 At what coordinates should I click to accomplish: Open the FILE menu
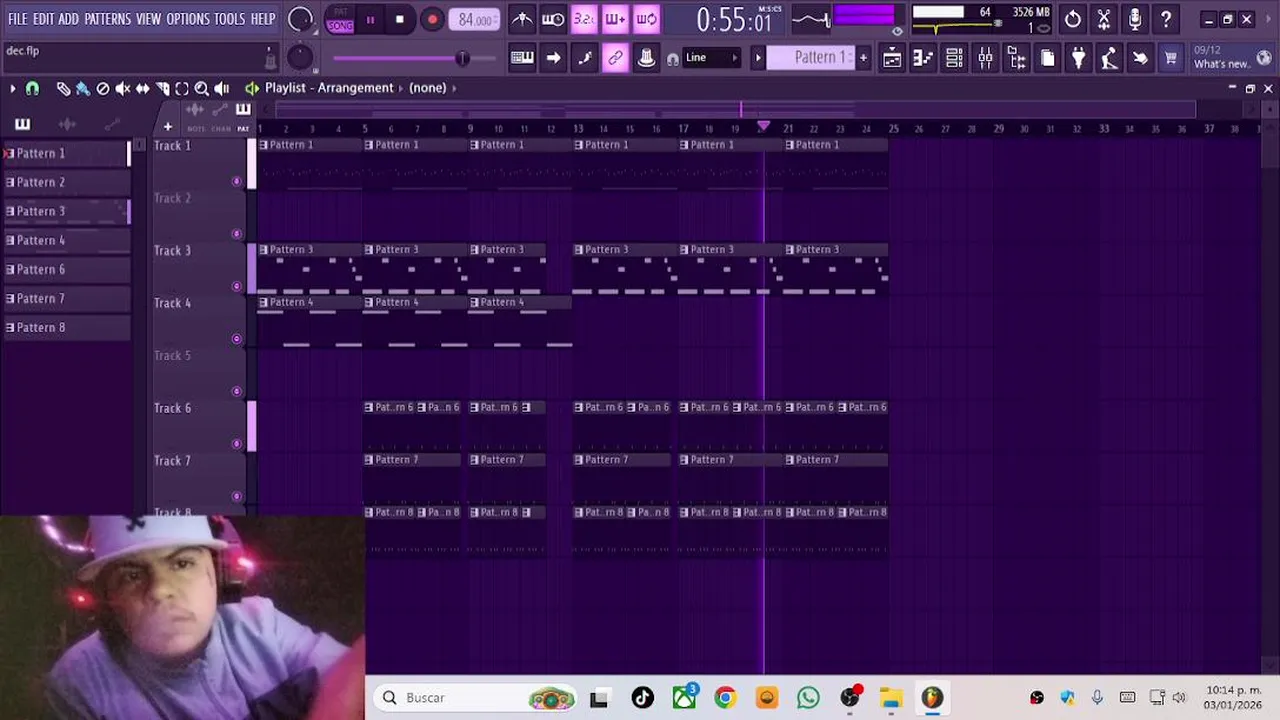[x=18, y=19]
